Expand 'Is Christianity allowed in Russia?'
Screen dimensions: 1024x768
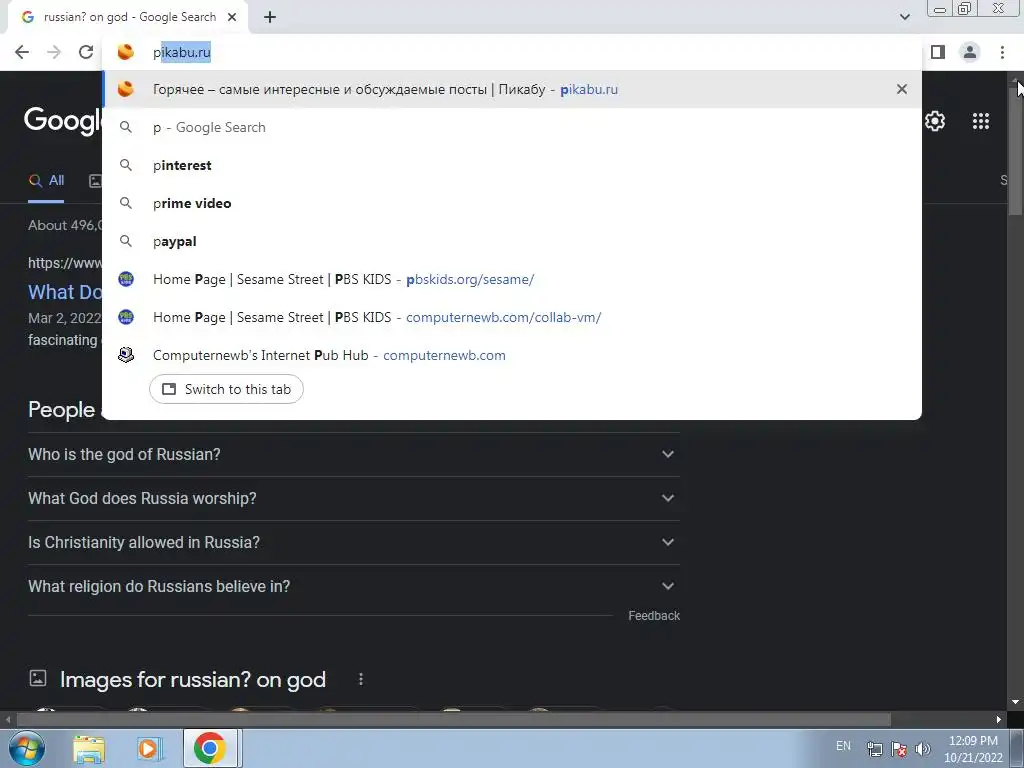353,543
